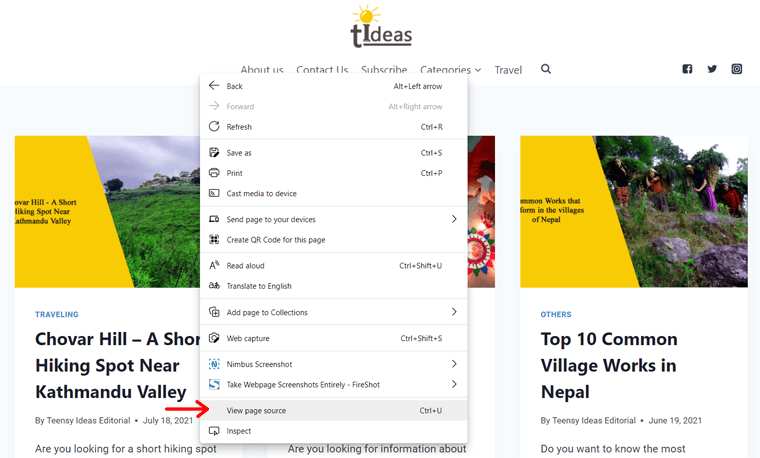Click the Print printer icon
This screenshot has height=458, width=760.
(214, 173)
